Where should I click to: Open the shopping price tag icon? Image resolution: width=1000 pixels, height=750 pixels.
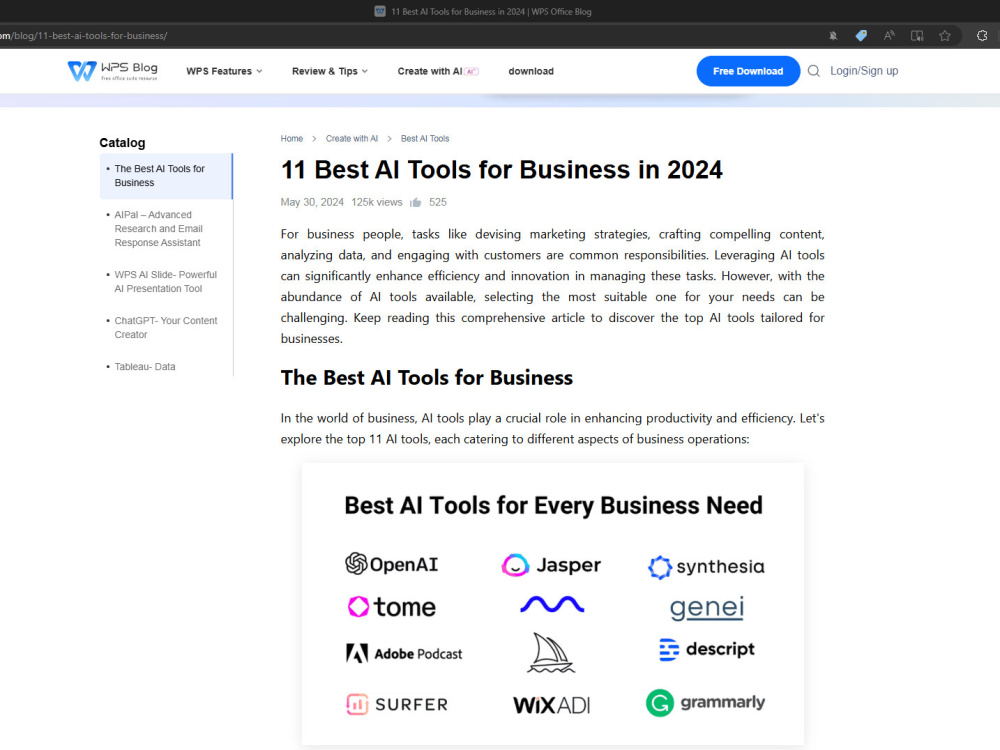pos(861,36)
